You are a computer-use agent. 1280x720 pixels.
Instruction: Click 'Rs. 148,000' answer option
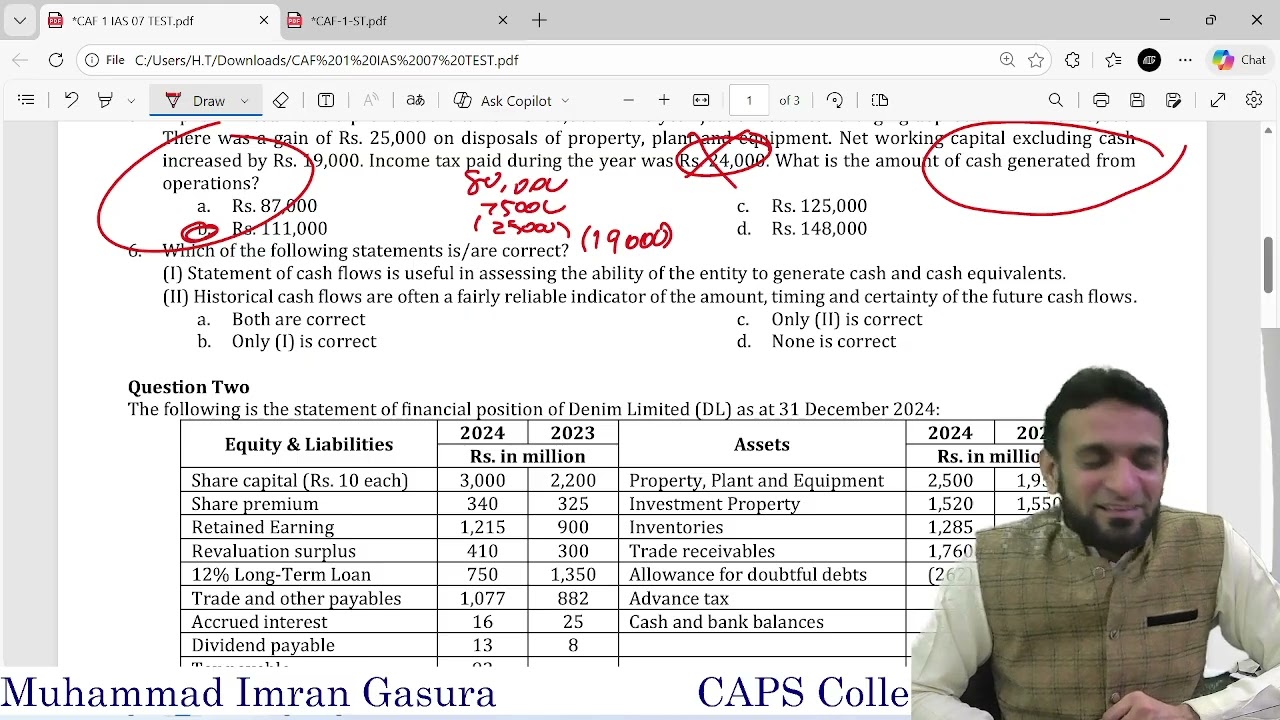click(x=819, y=229)
